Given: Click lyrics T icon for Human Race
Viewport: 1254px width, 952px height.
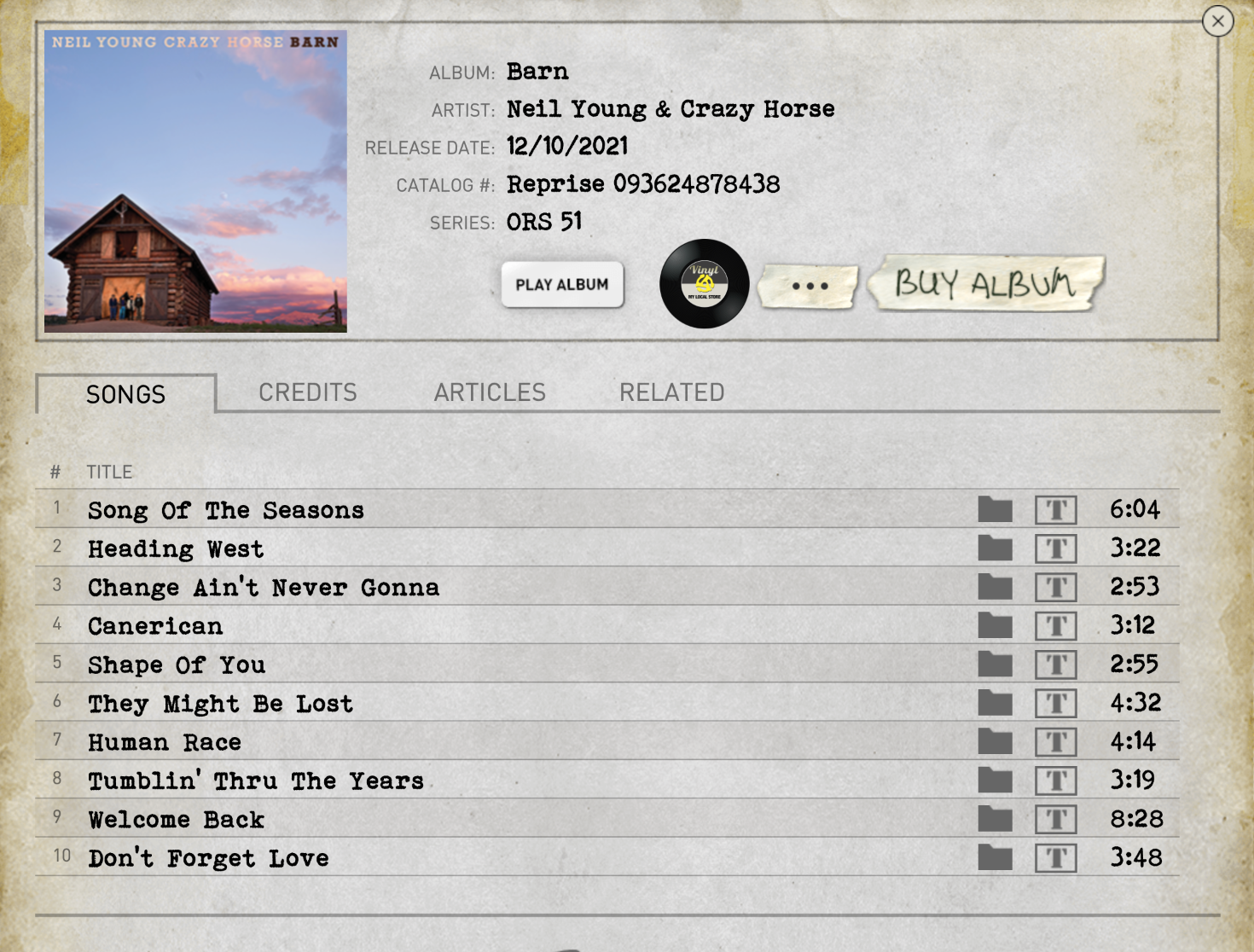Looking at the screenshot, I should pos(1056,742).
